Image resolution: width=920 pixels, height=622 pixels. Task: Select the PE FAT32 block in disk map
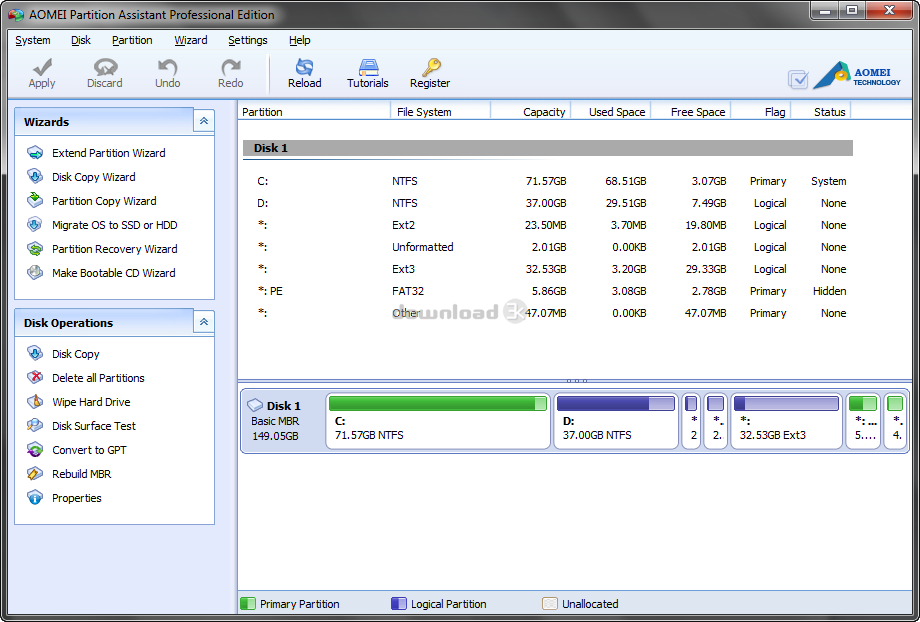point(863,421)
